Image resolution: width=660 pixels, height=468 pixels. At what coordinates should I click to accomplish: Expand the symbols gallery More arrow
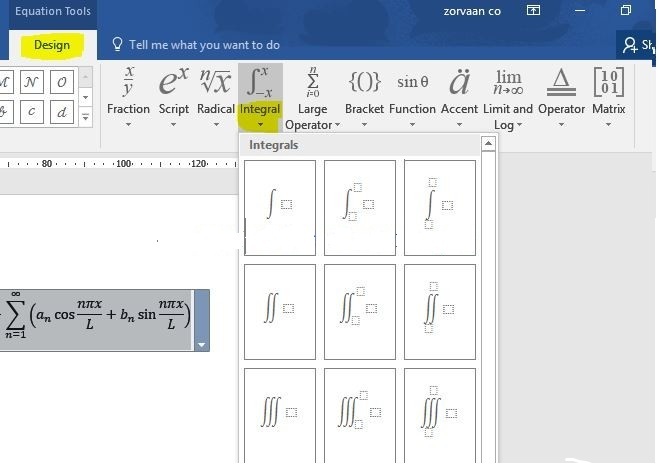pyautogui.click(x=85, y=117)
